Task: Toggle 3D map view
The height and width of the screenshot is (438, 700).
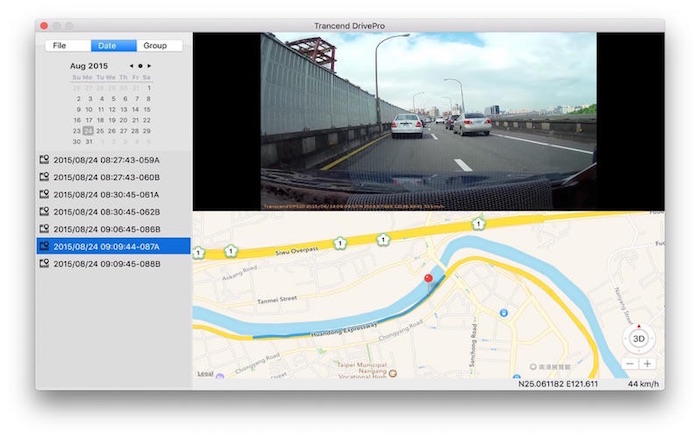Action: click(x=639, y=338)
